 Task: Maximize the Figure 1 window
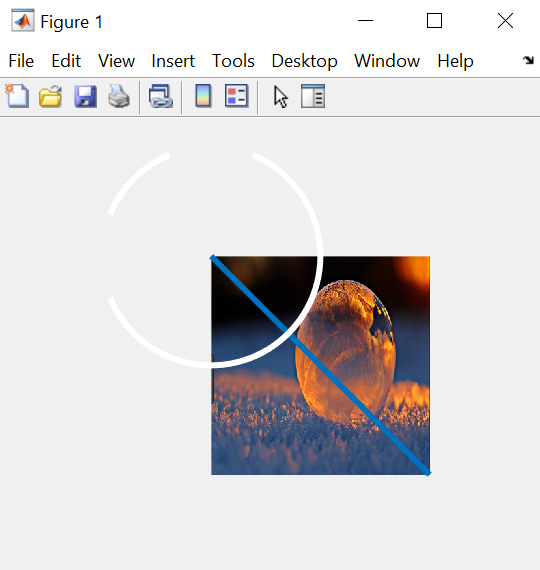tap(434, 21)
